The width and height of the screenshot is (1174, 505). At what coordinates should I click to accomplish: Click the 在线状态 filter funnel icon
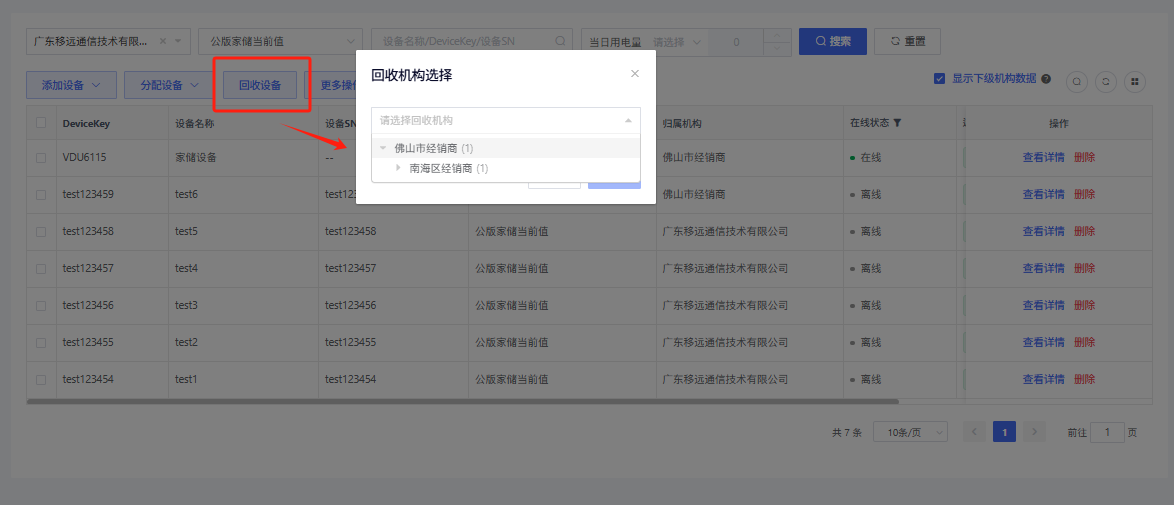[898, 123]
